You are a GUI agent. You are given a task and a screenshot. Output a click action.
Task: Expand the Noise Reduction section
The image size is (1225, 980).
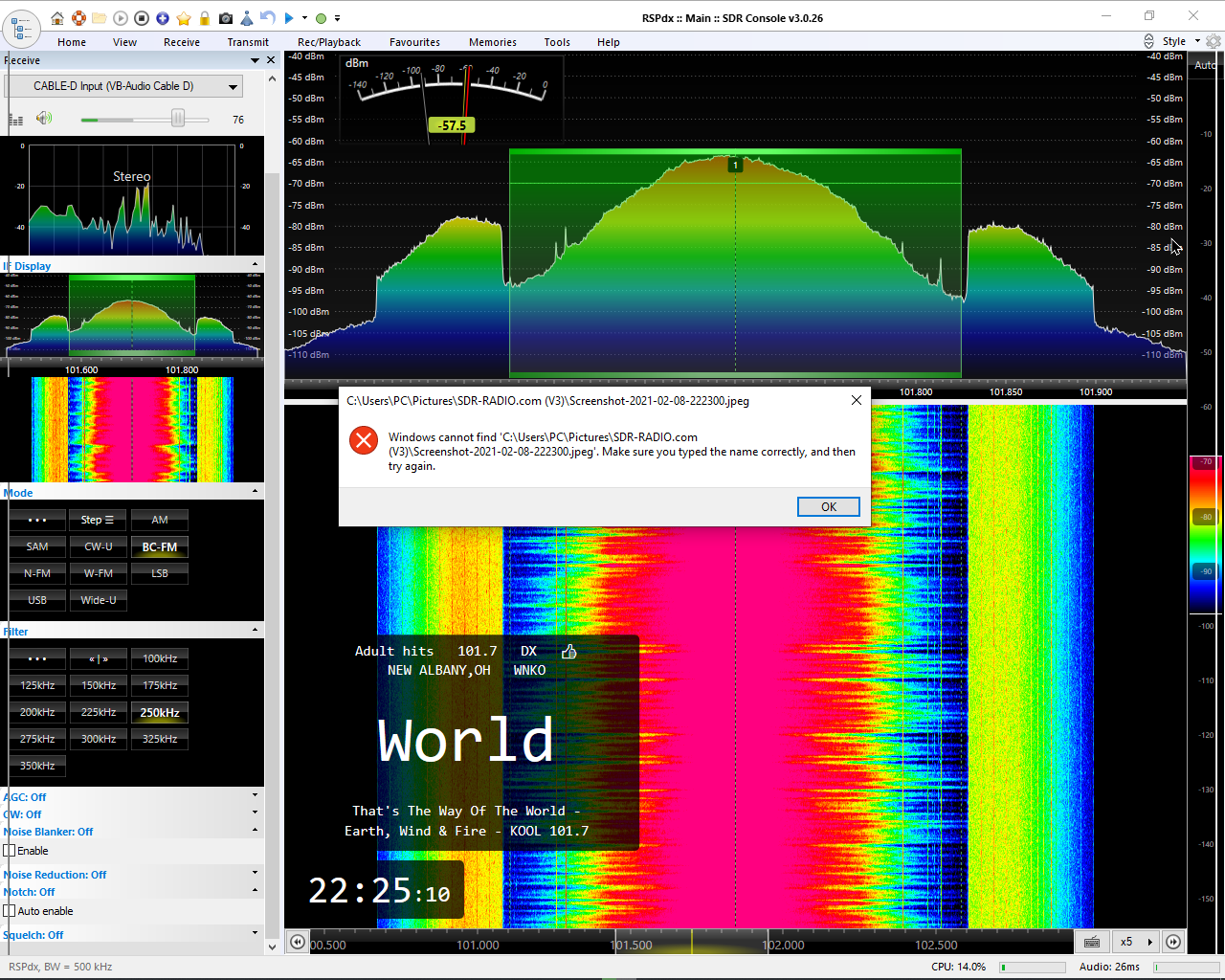255,873
